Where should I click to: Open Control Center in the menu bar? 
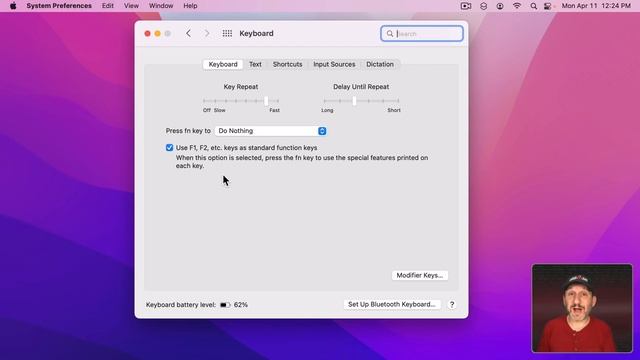click(x=548, y=6)
